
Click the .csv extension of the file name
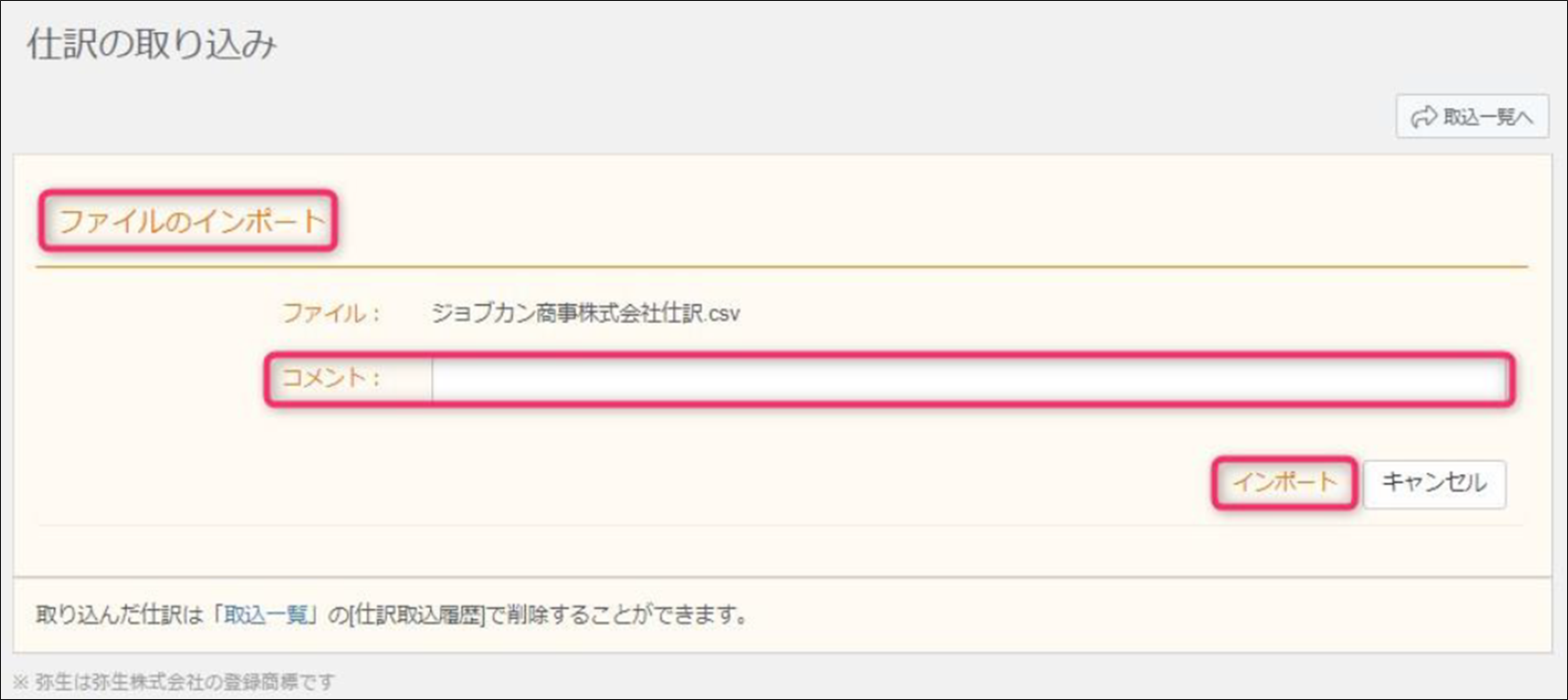722,314
